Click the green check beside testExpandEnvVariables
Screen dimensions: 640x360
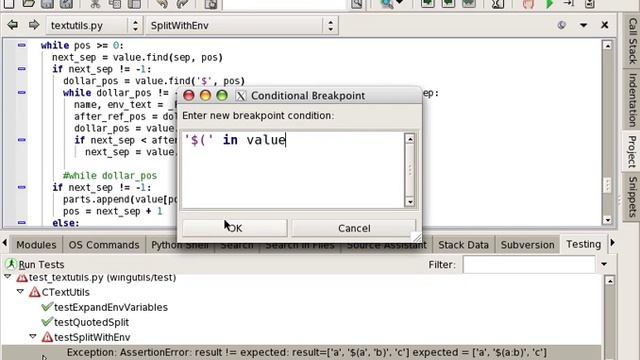click(47, 307)
